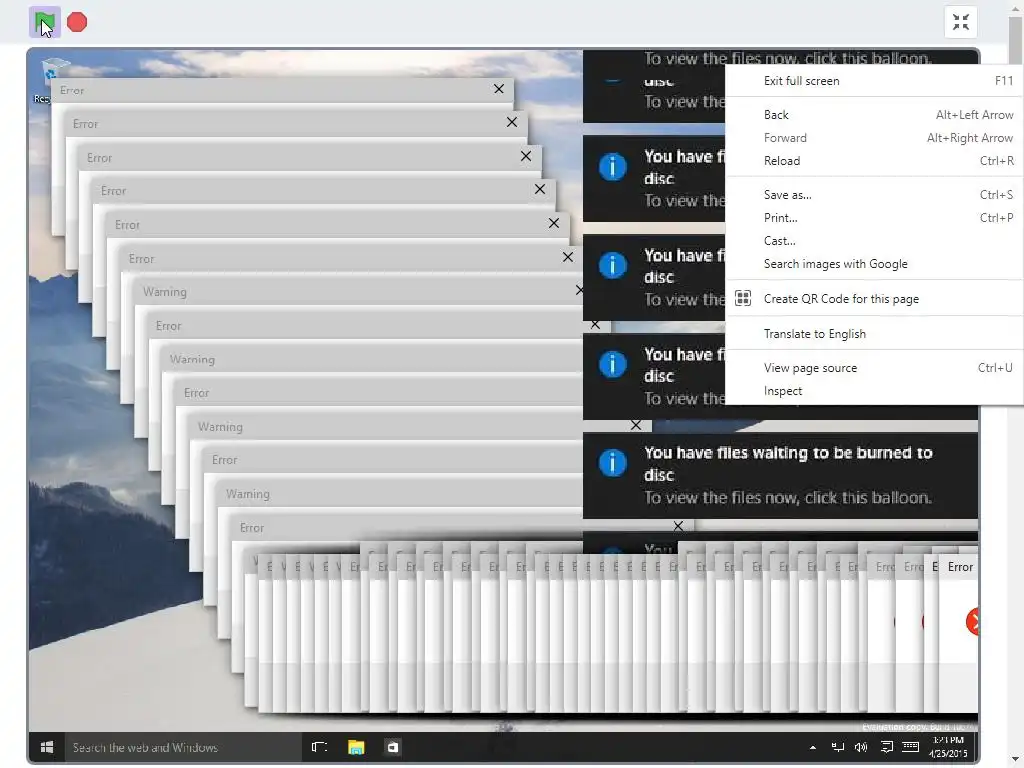Click the touch keyboard icon in tray

pyautogui.click(x=910, y=746)
